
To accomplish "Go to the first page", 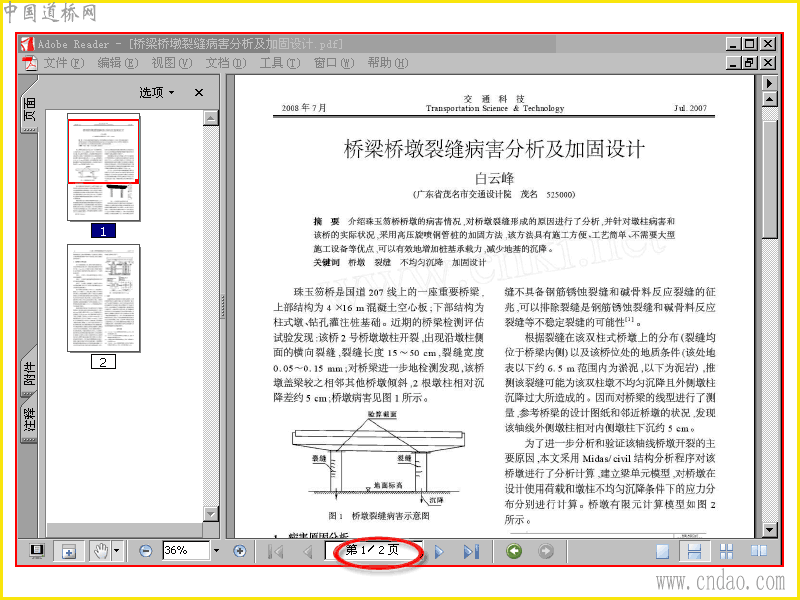I will point(276,552).
